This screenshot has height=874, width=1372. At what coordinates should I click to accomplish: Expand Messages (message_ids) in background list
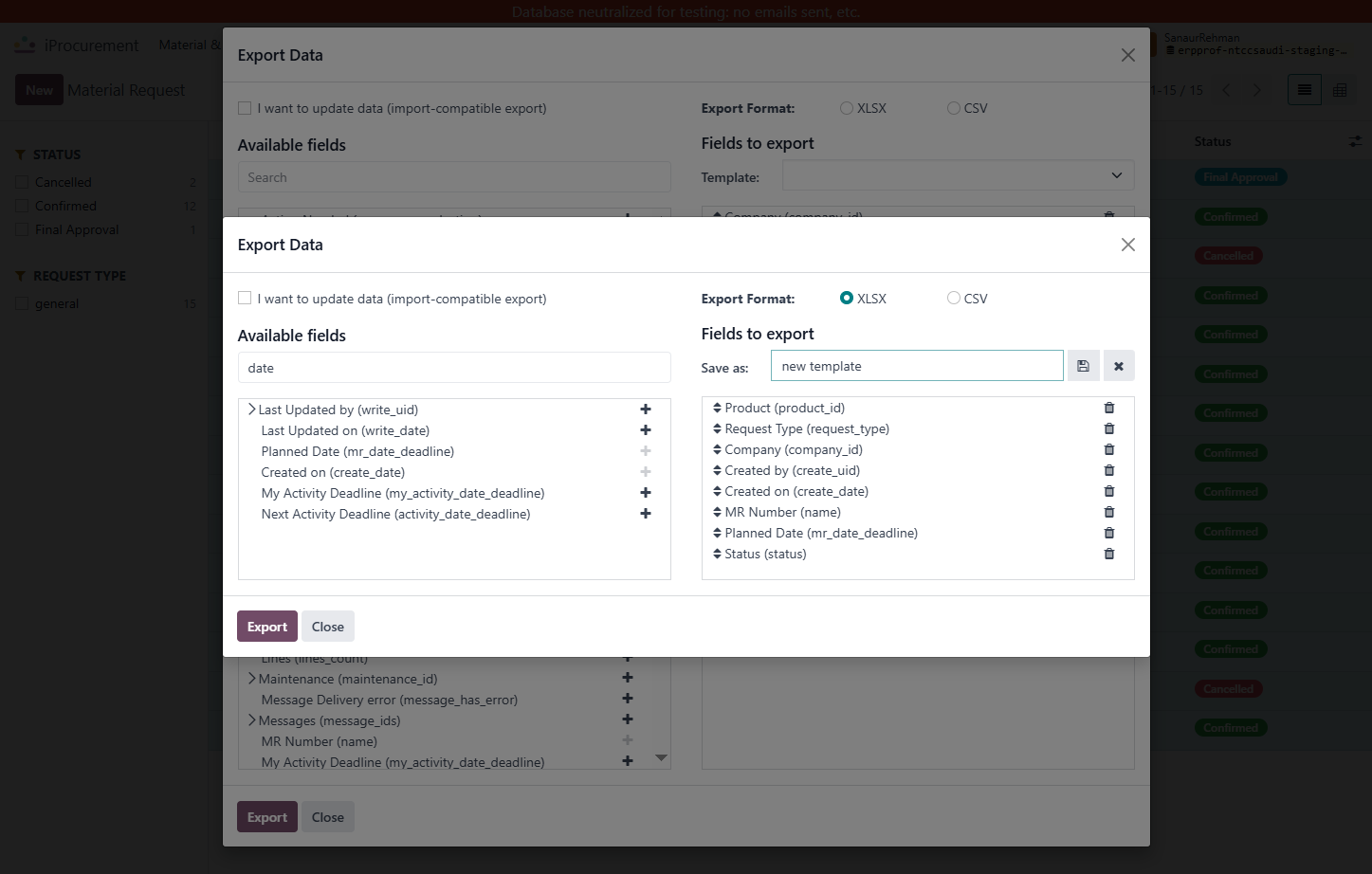point(251,720)
